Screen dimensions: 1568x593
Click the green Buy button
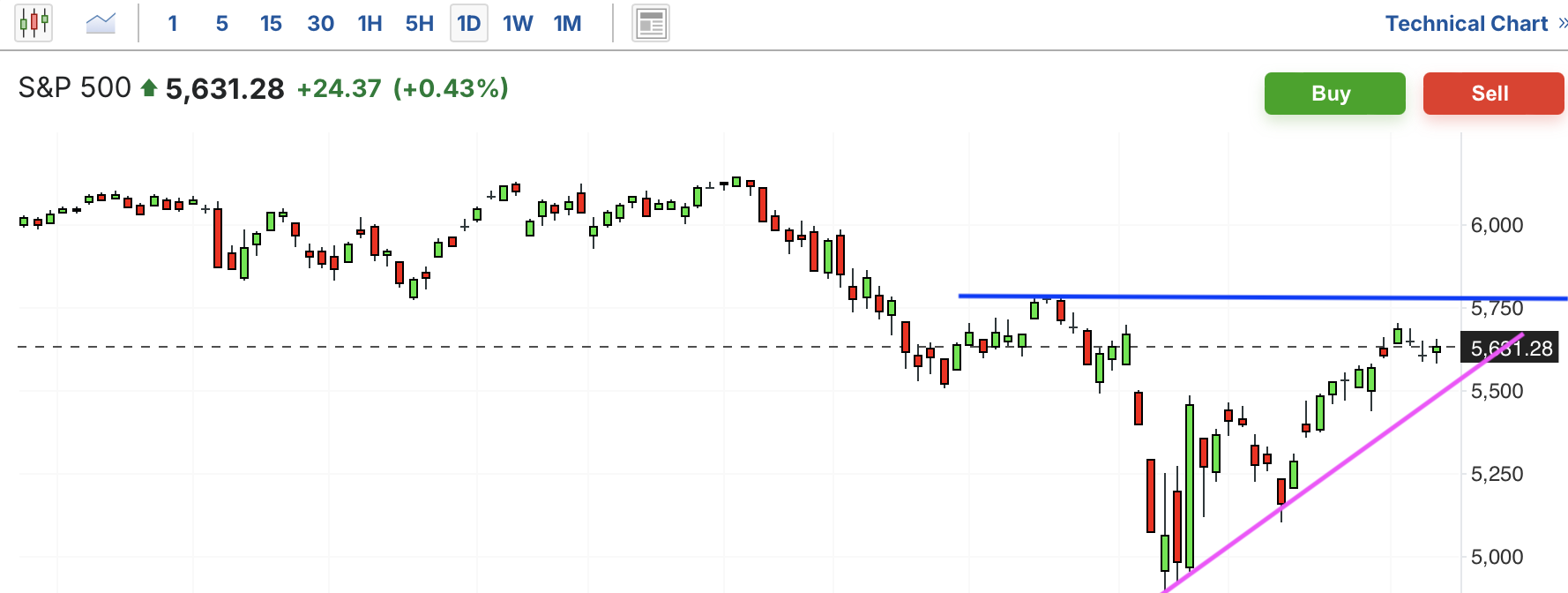tap(1334, 94)
